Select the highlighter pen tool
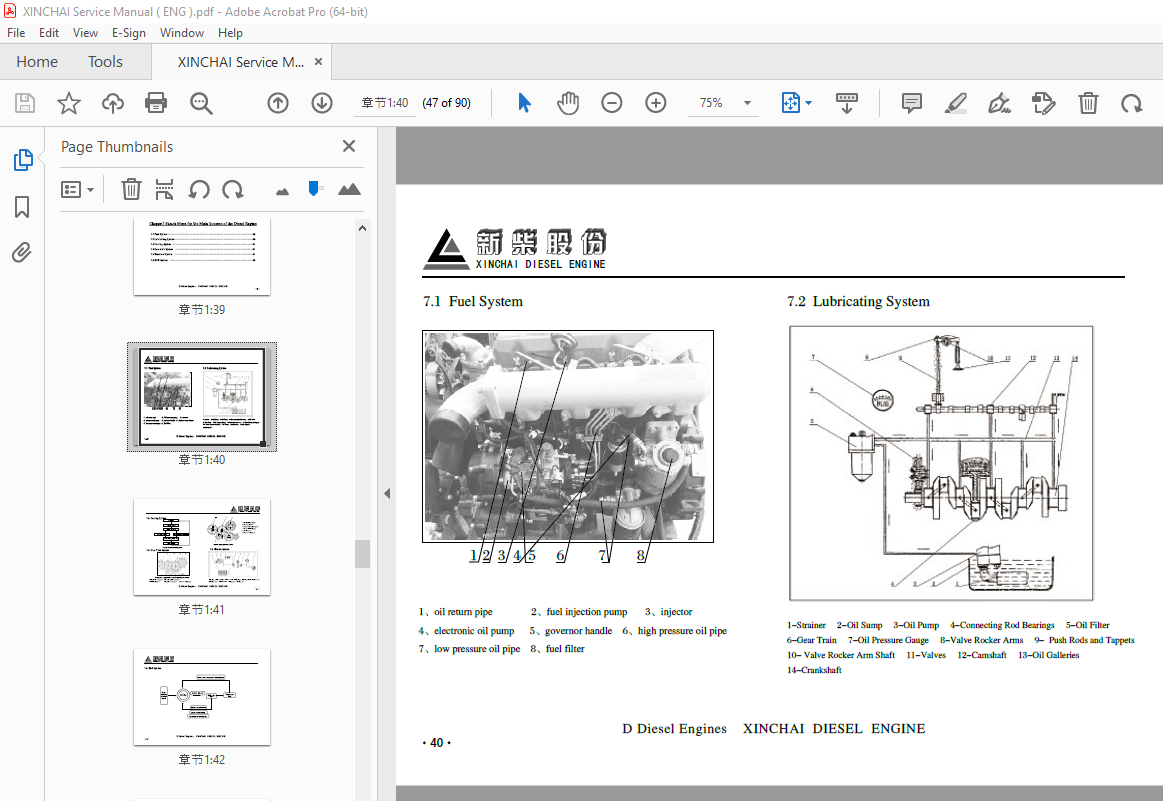Screen dimensions: 1163x801 pyautogui.click(x=956, y=103)
